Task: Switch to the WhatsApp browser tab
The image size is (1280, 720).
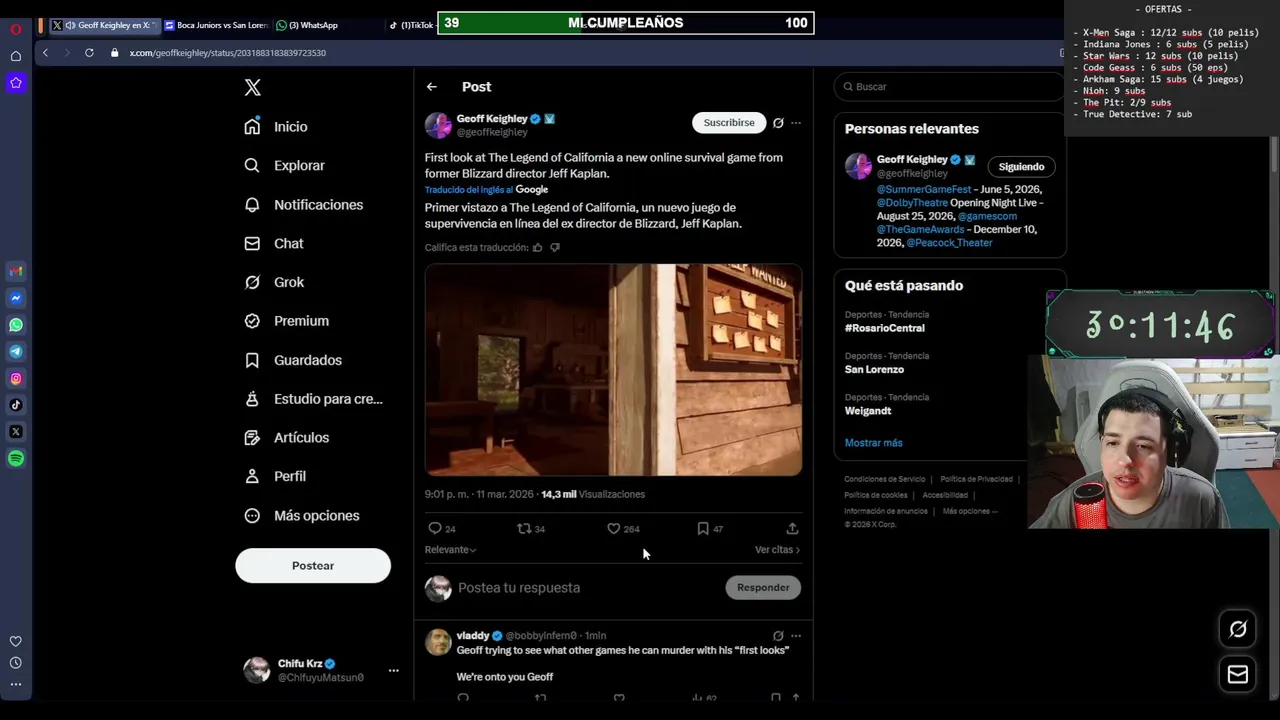Action: coord(308,25)
